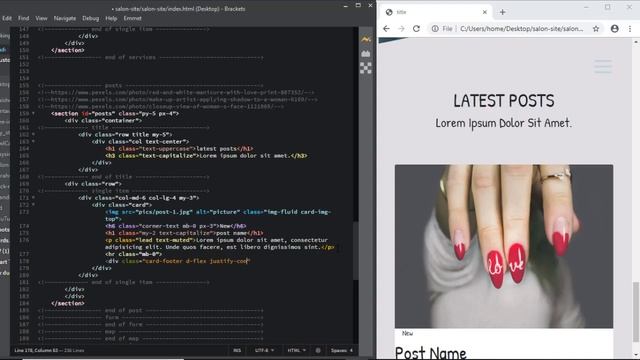This screenshot has width=640, height=360.
Task: Toggle INS insert mode in status bar
Action: pos(237,350)
